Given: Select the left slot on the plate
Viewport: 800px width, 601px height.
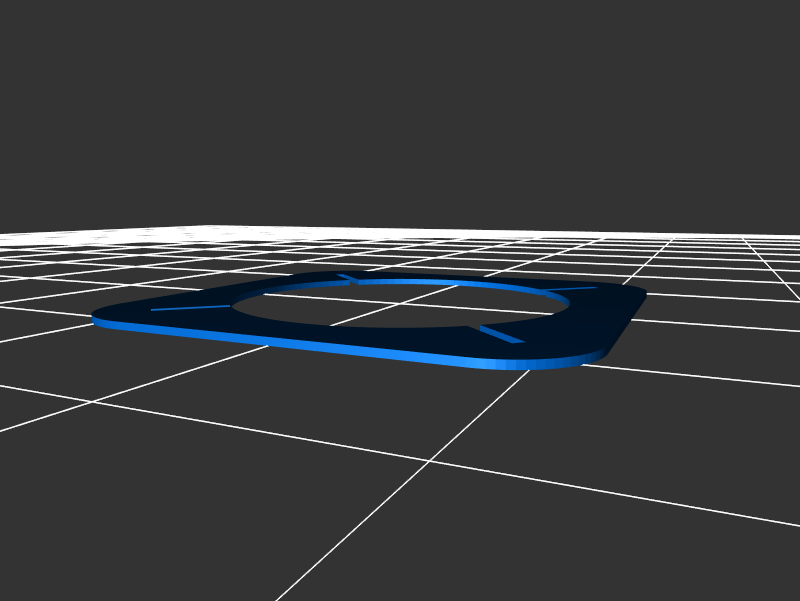Looking at the screenshot, I should 190,307.
